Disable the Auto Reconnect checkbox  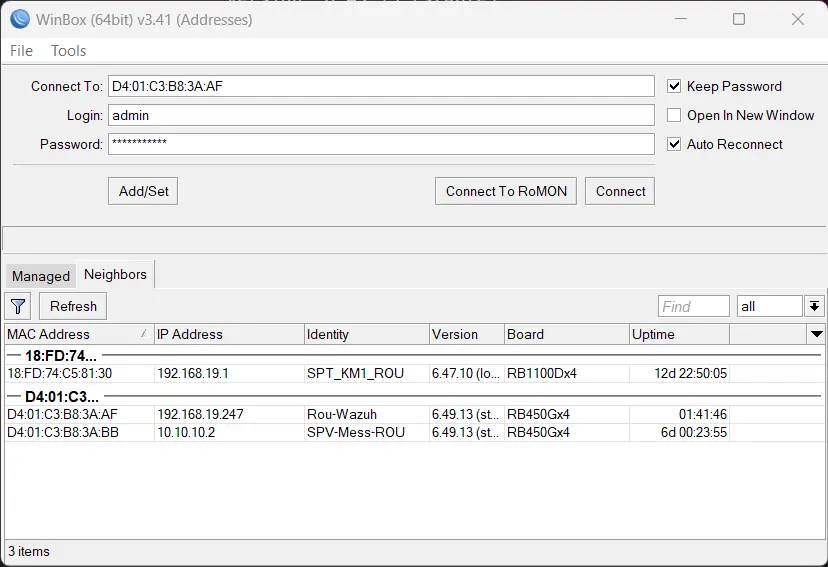click(x=674, y=144)
